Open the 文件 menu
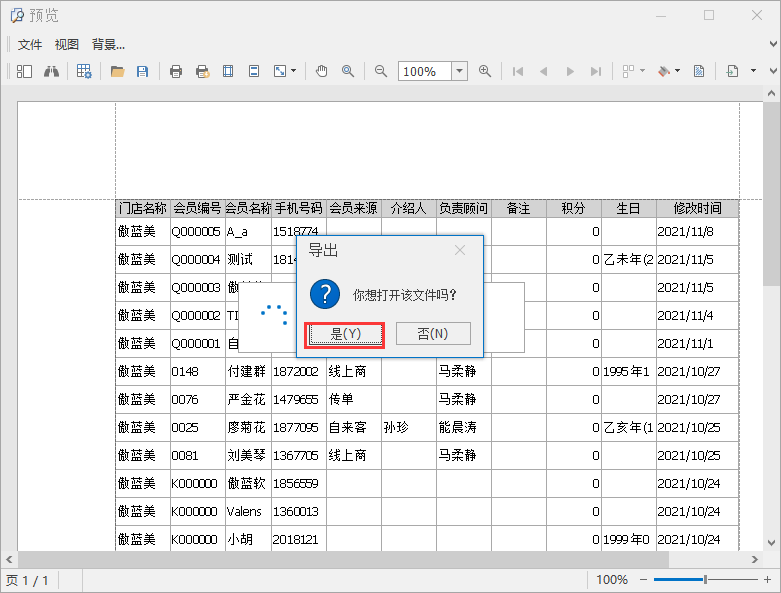This screenshot has height=593, width=781. pos(30,45)
